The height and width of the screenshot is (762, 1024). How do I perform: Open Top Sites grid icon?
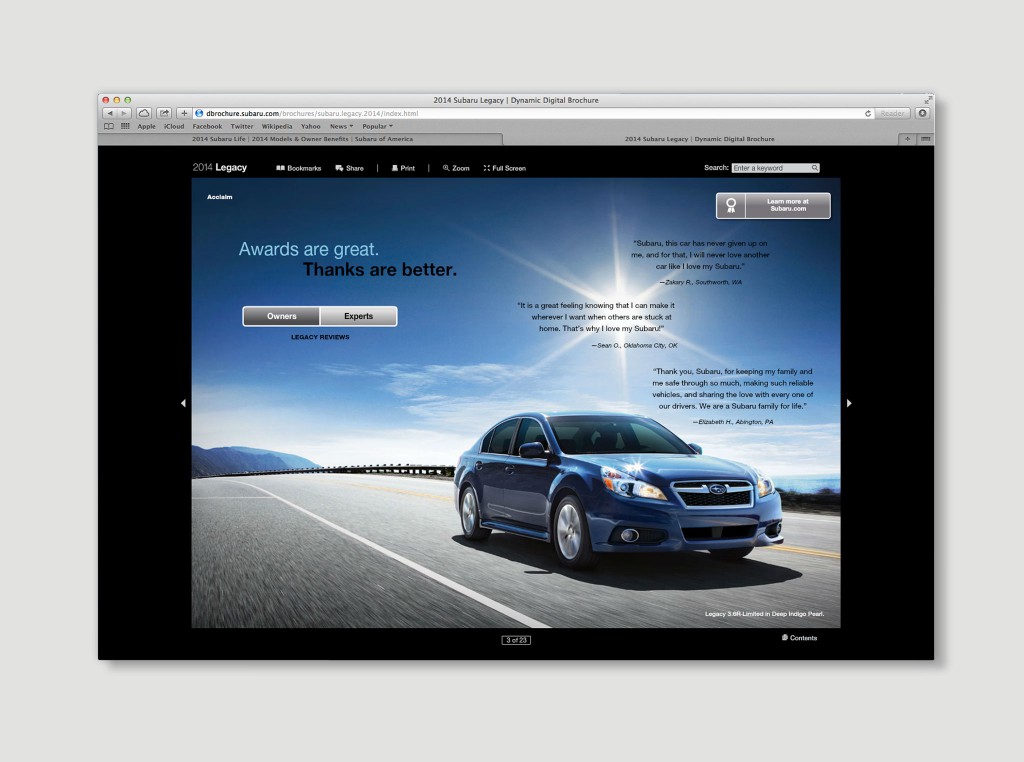[125, 127]
